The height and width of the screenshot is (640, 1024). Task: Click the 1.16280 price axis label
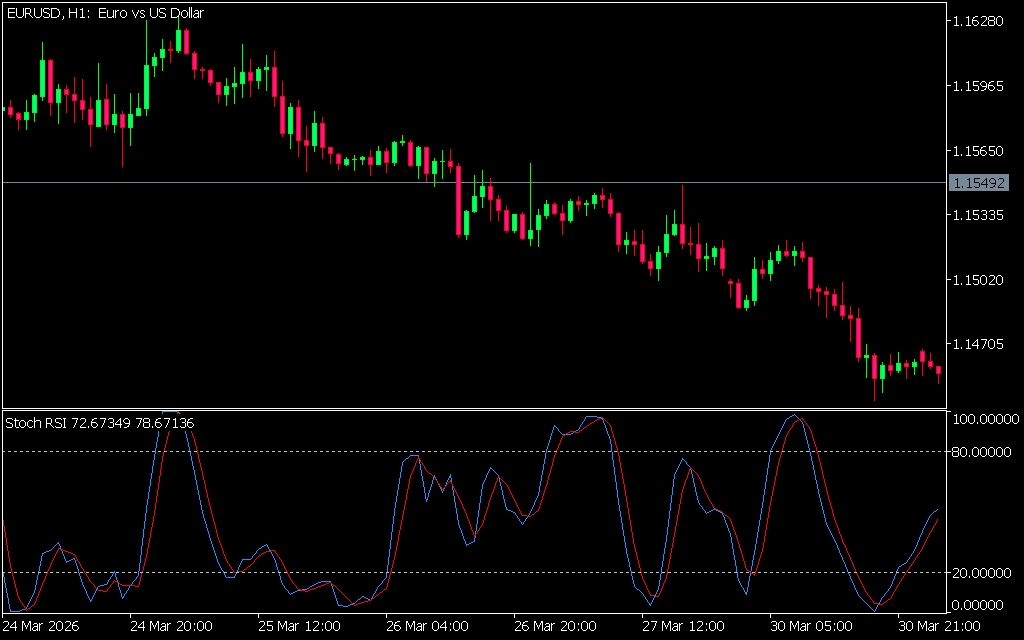pos(980,22)
